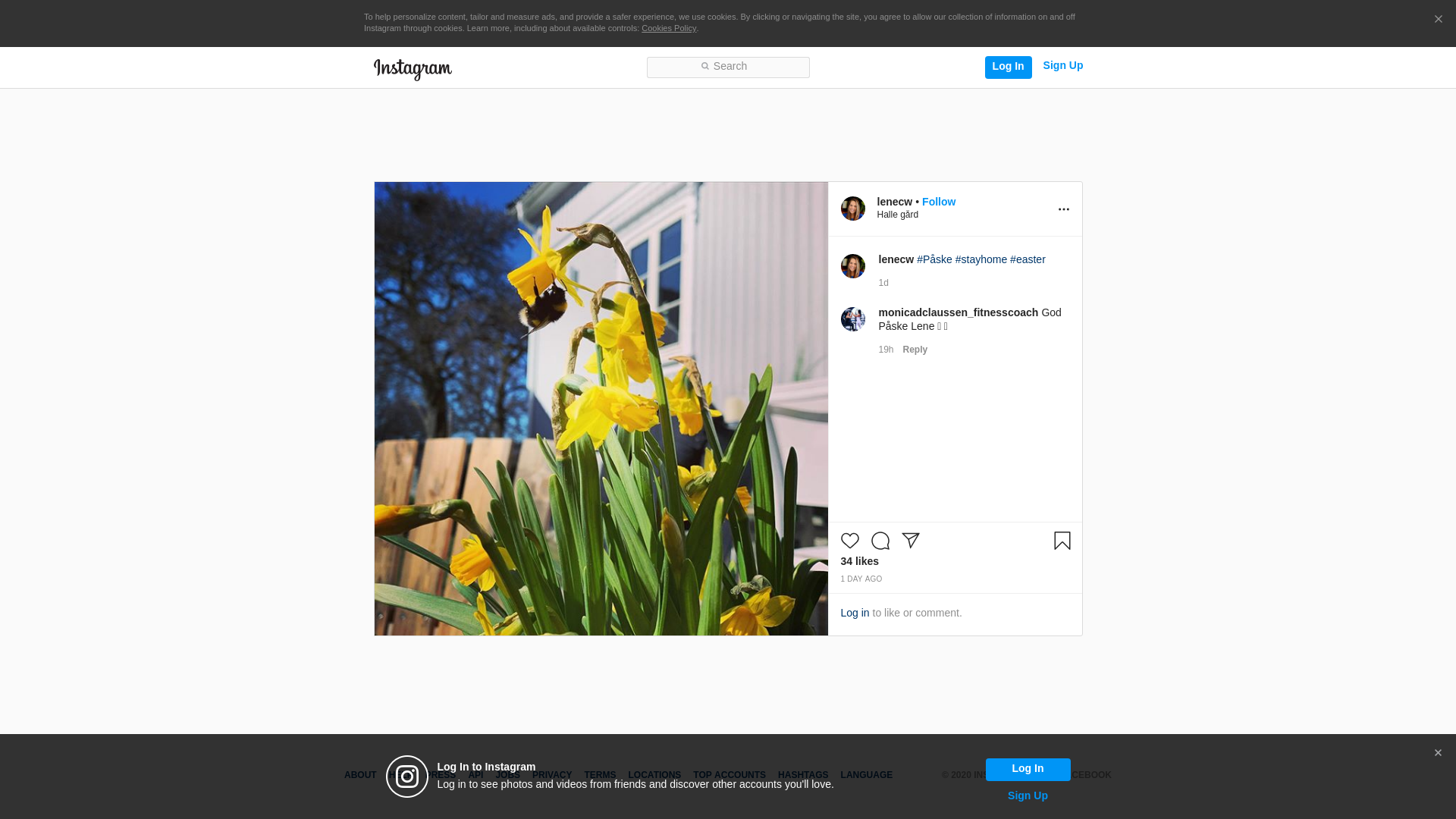
Task: Open monicadclaussen_fitnesscoach avatar
Action: pos(852,319)
